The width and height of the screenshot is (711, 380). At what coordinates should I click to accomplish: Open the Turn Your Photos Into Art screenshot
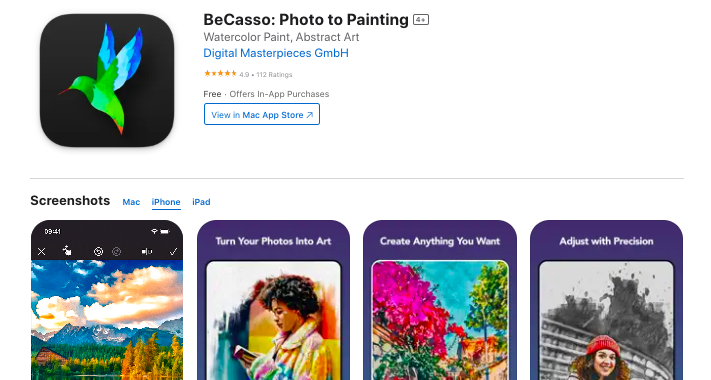[x=273, y=300]
